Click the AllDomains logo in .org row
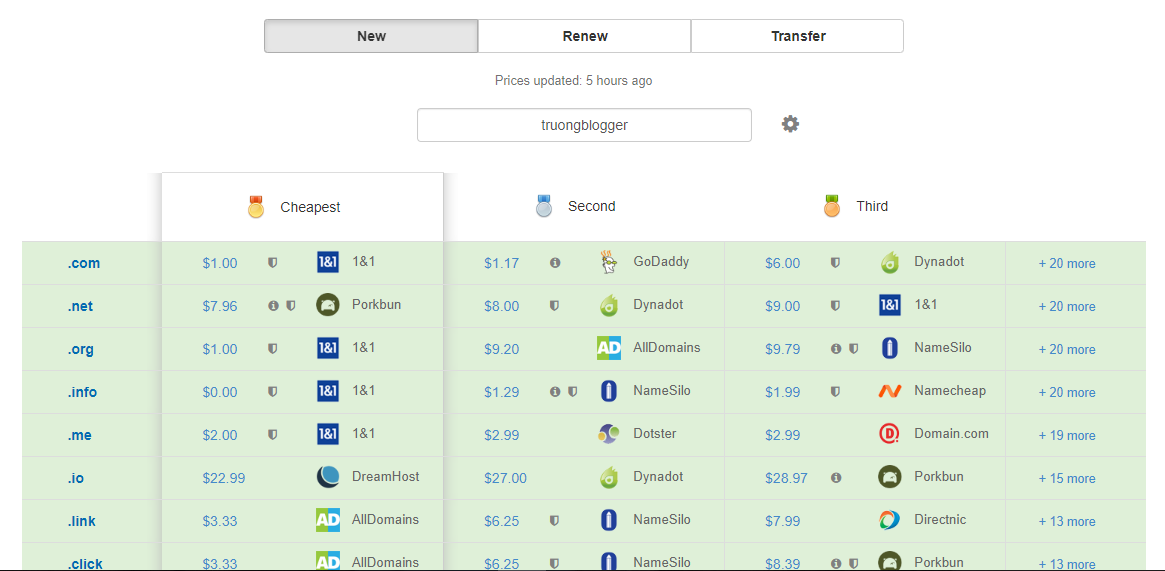 click(x=609, y=348)
